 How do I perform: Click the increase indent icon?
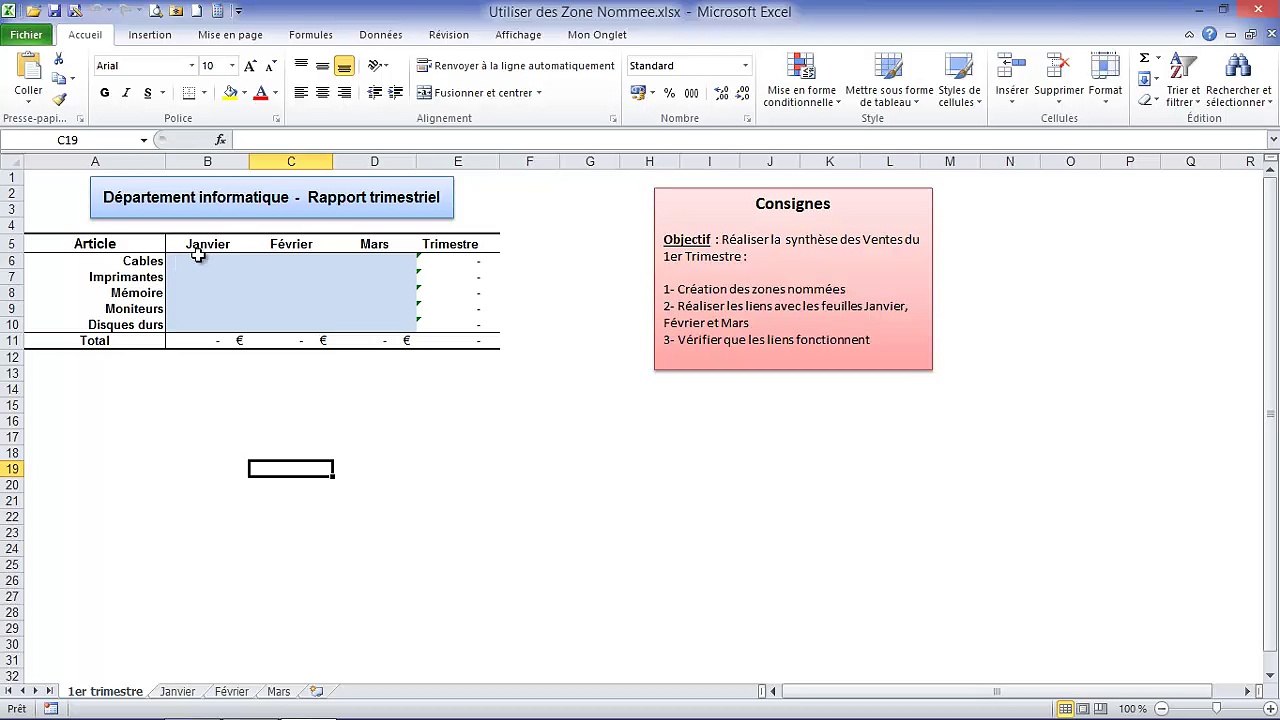[396, 93]
